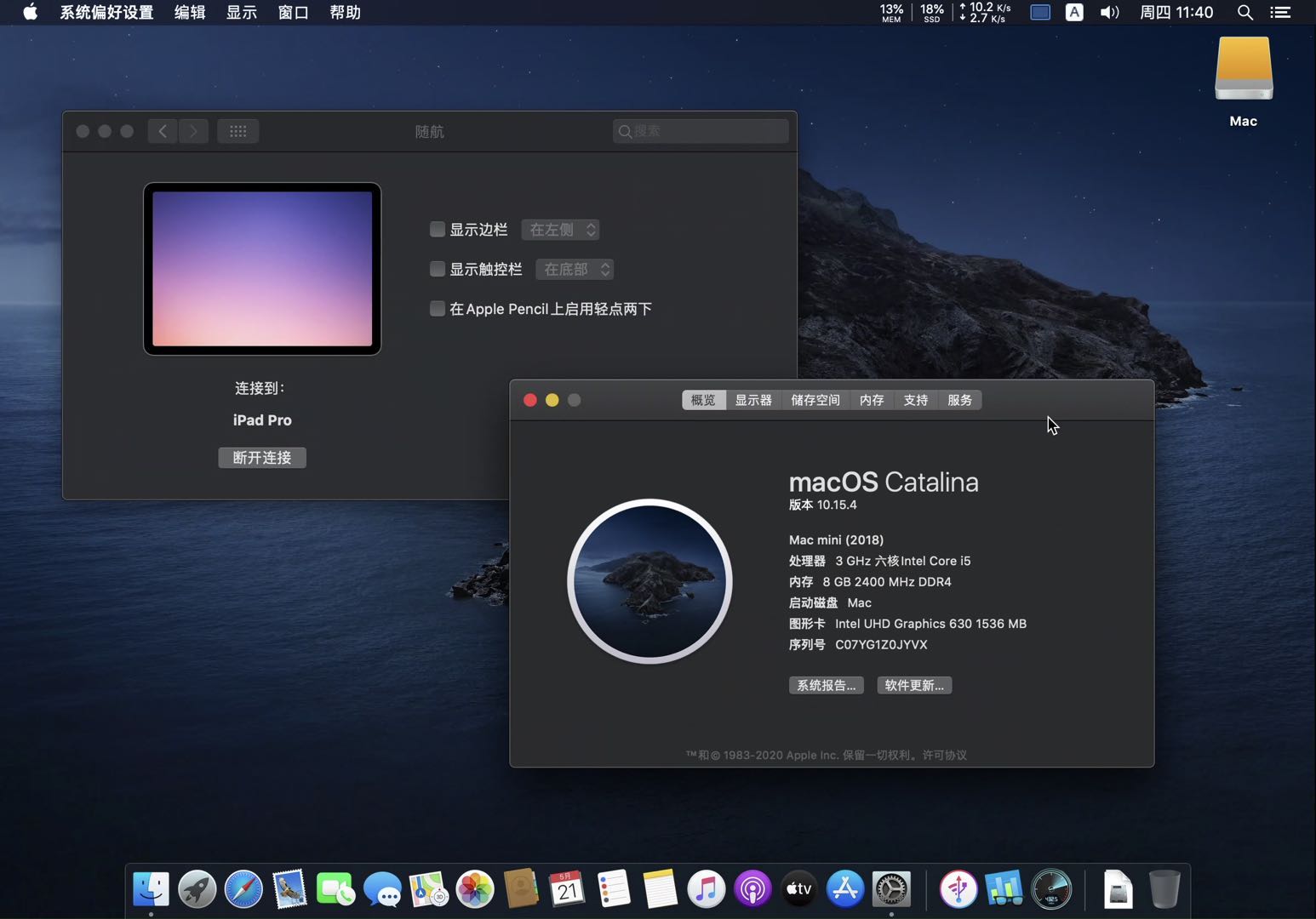The width and height of the screenshot is (1316, 919).
Task: Click the serial number C07YG1Z0JYVX
Action: point(881,644)
